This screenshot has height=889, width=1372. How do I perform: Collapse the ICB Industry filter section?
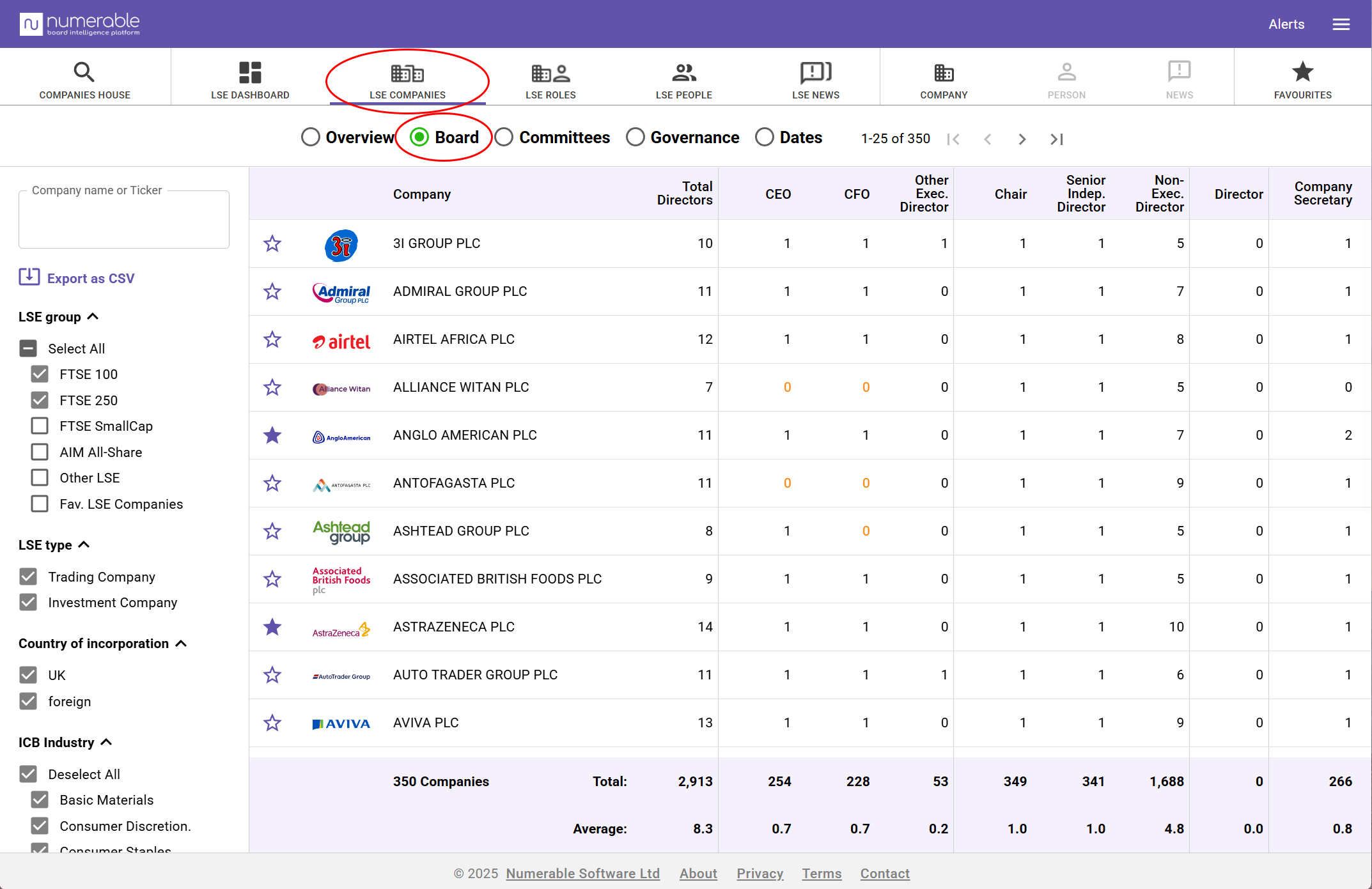point(107,742)
